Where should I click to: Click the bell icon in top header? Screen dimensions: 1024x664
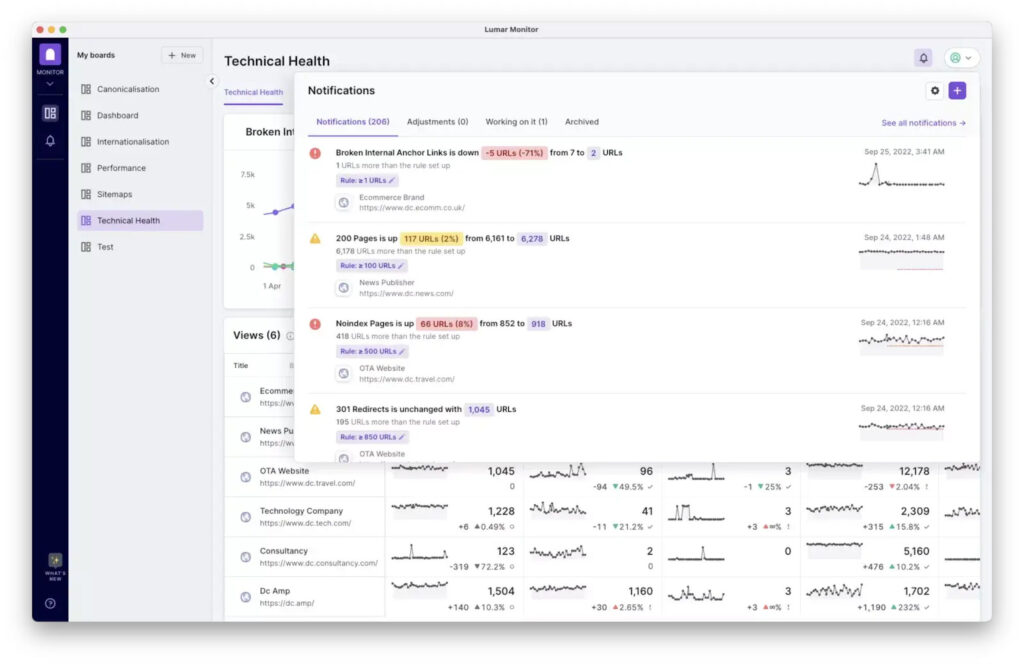[x=923, y=58]
